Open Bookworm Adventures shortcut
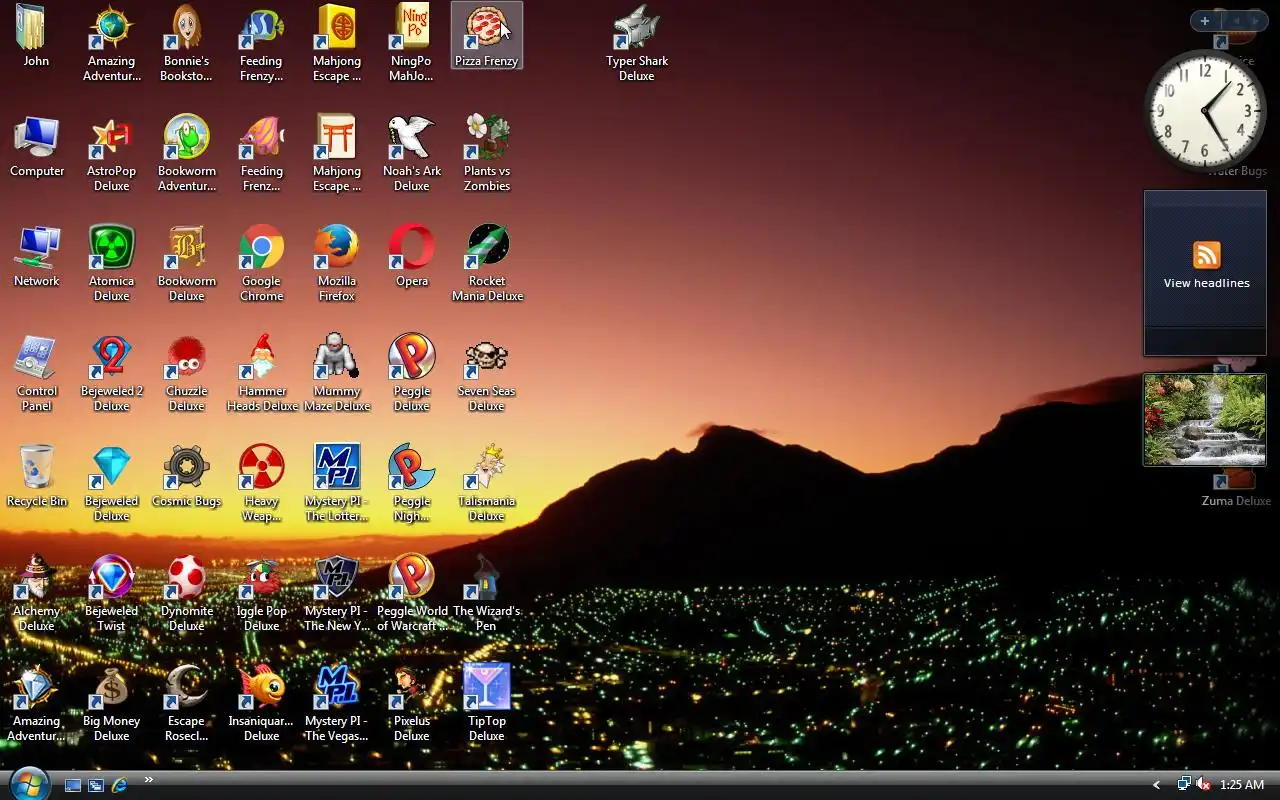 coord(186,153)
